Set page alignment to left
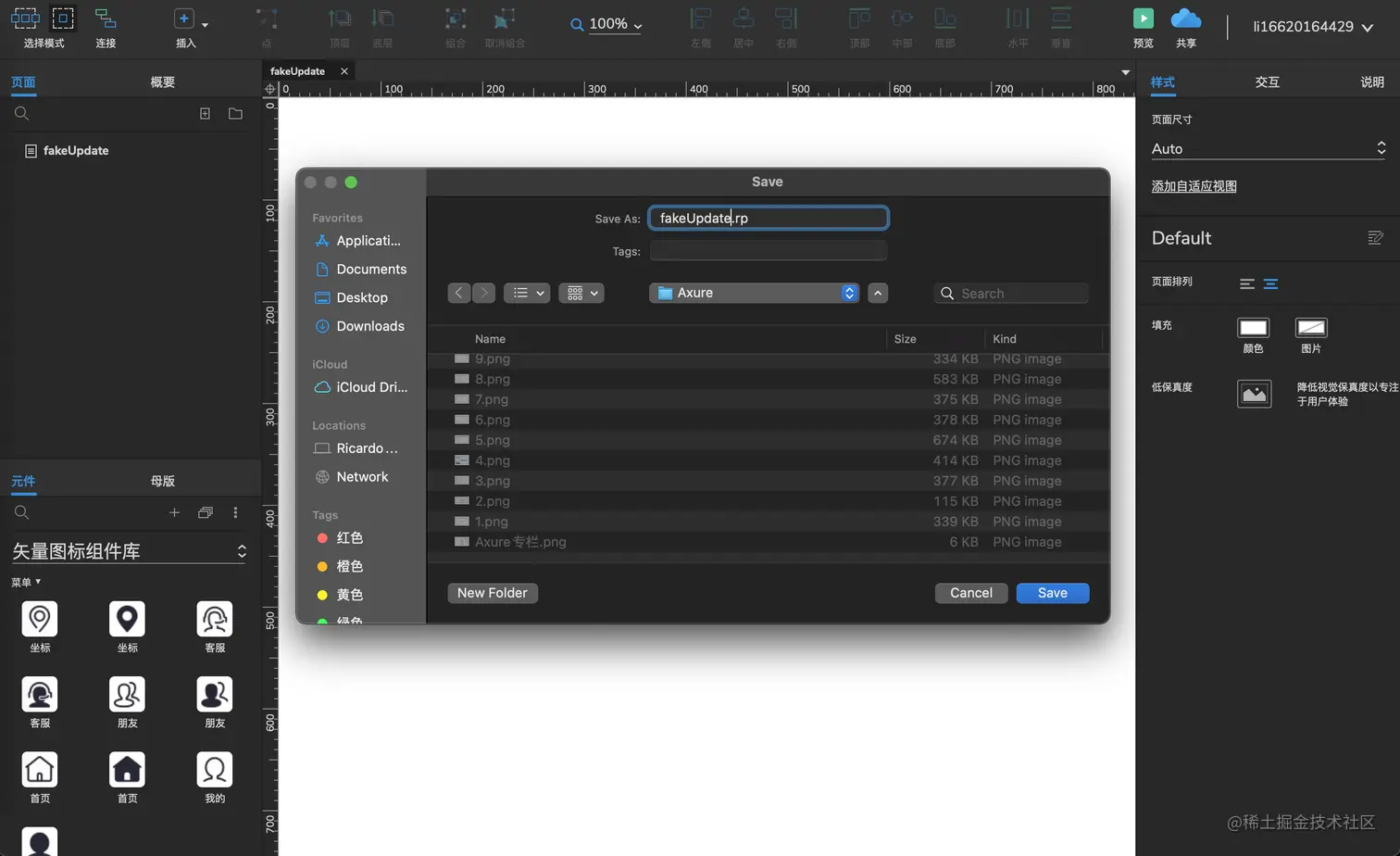This screenshot has width=1400, height=856. point(1247,283)
